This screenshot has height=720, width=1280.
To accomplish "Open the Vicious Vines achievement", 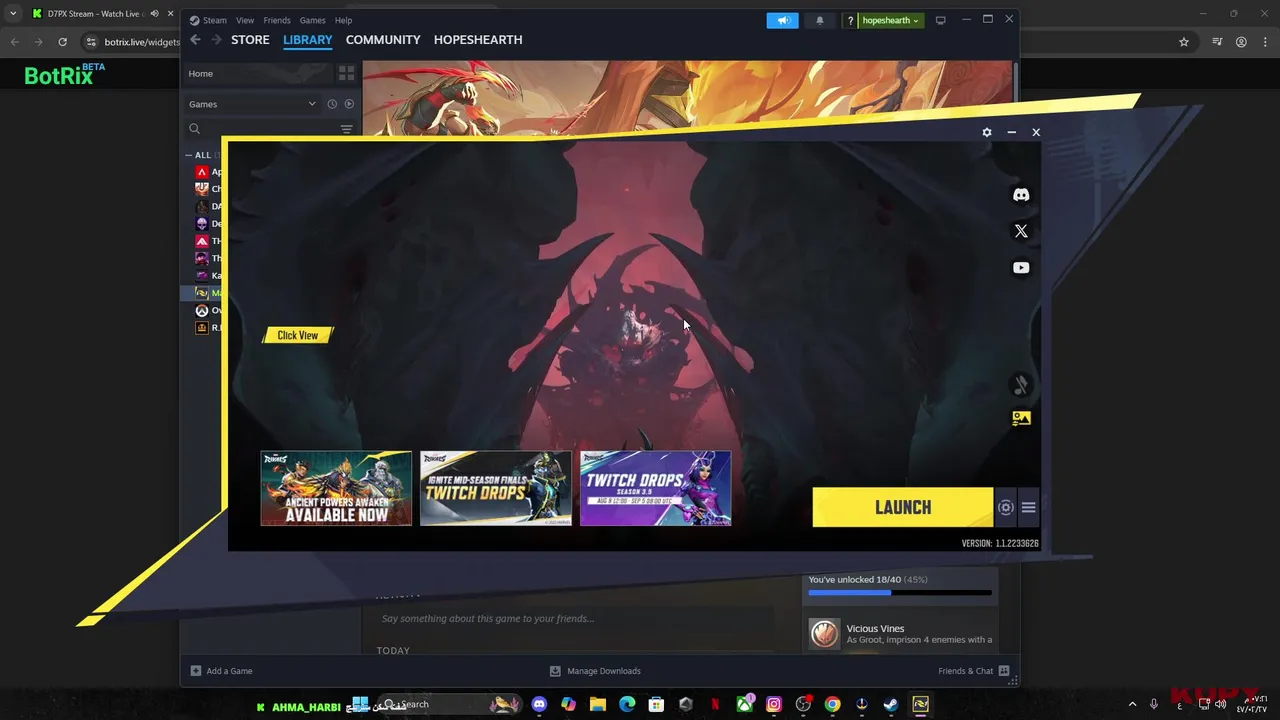I will pos(900,634).
